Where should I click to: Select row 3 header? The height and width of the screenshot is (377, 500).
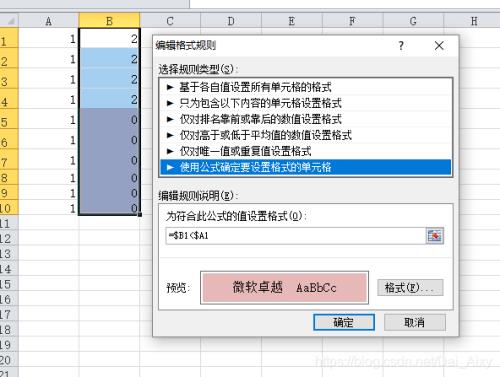[x=9, y=79]
